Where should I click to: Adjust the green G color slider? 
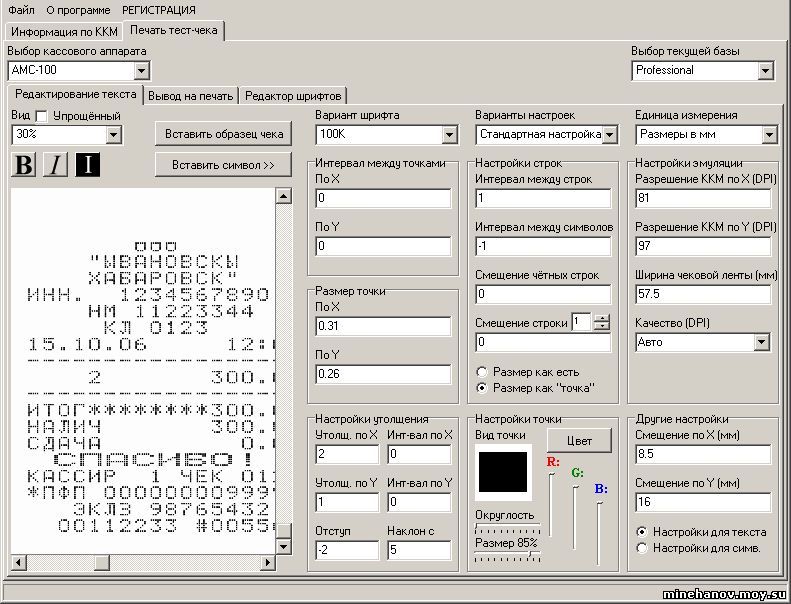coord(575,518)
